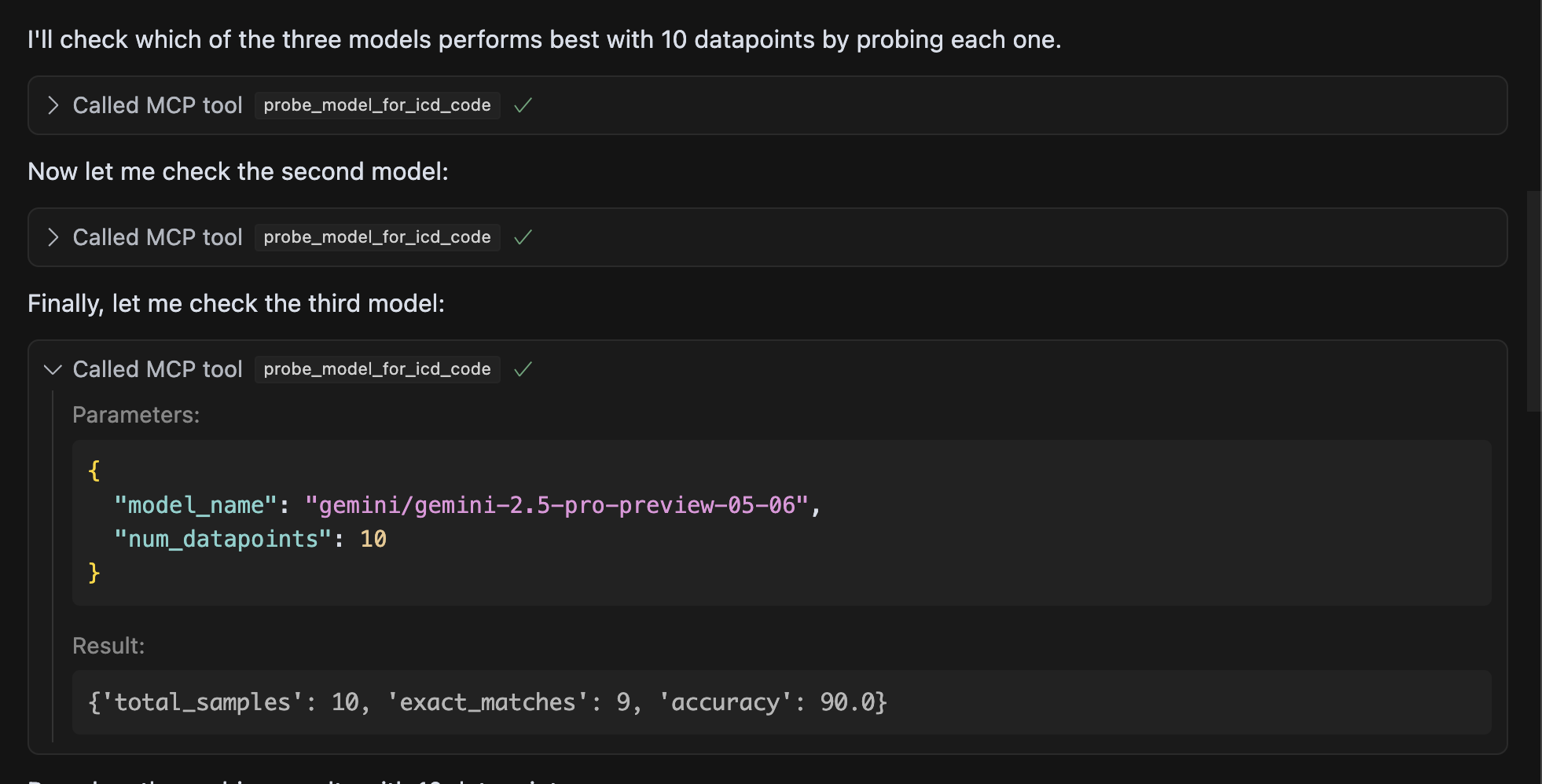
Task: Click the third probe_model_for_icd_code badge
Action: (377, 369)
